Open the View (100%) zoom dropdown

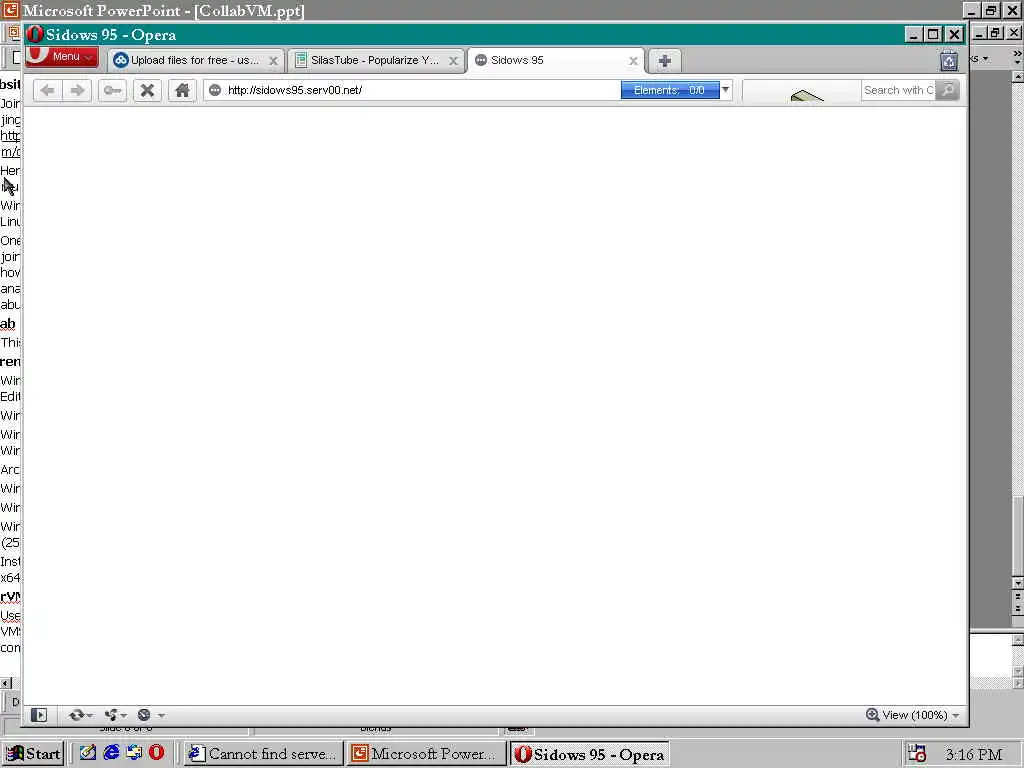coord(920,715)
